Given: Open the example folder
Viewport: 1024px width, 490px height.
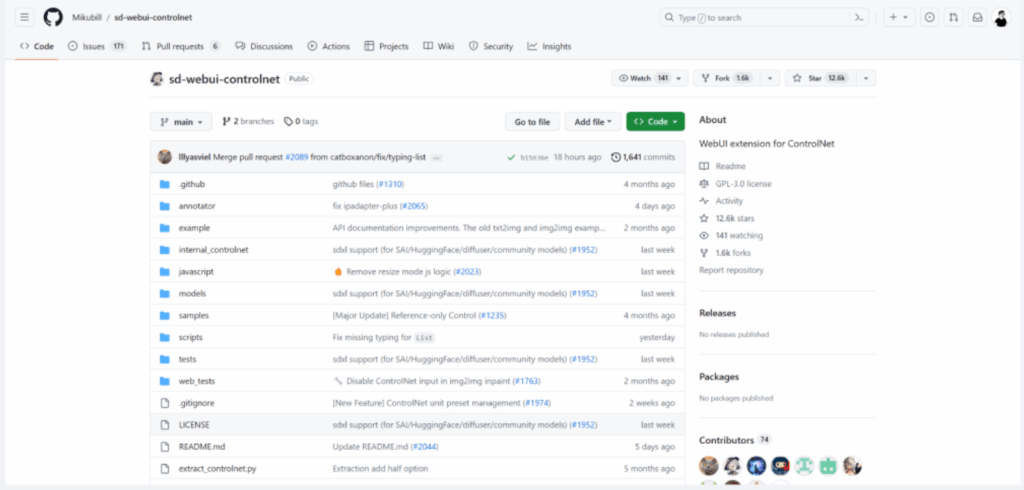Looking at the screenshot, I should click(194, 228).
